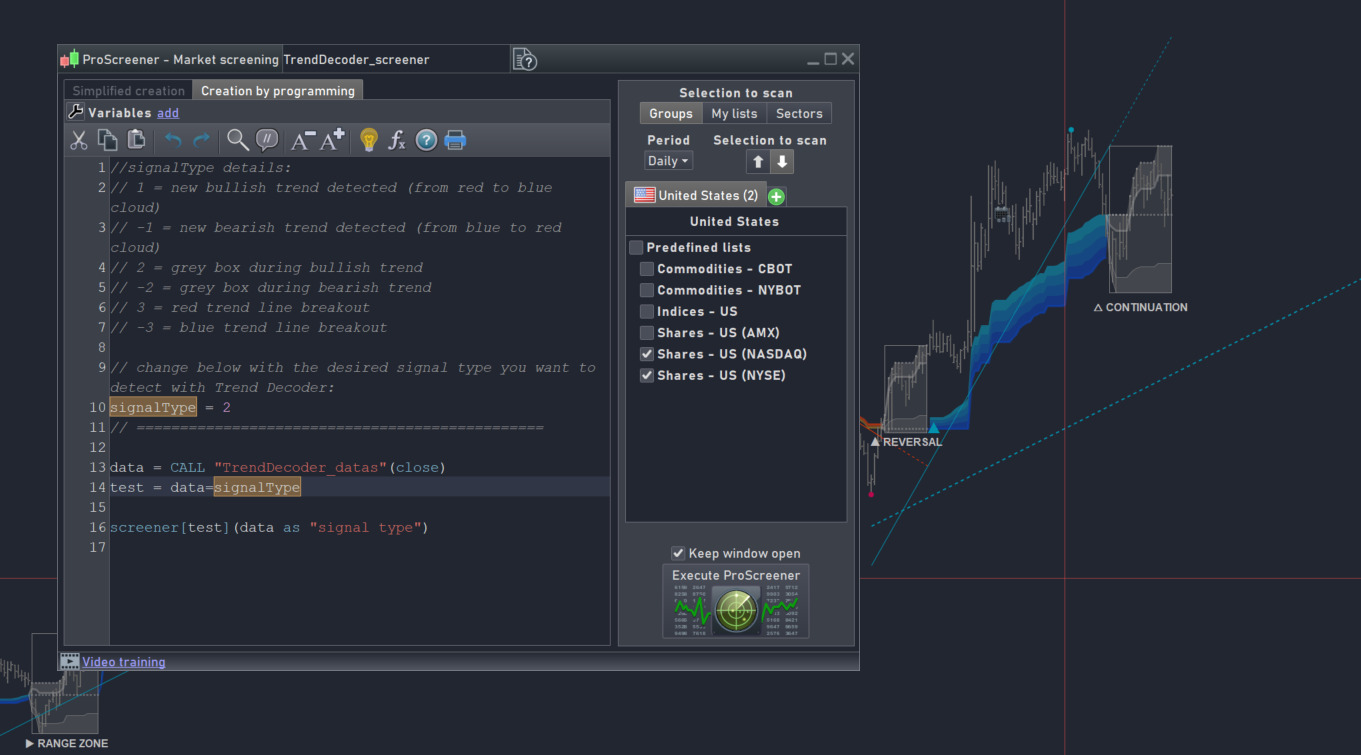
Task: Click the United States flag icon
Action: coord(644,195)
